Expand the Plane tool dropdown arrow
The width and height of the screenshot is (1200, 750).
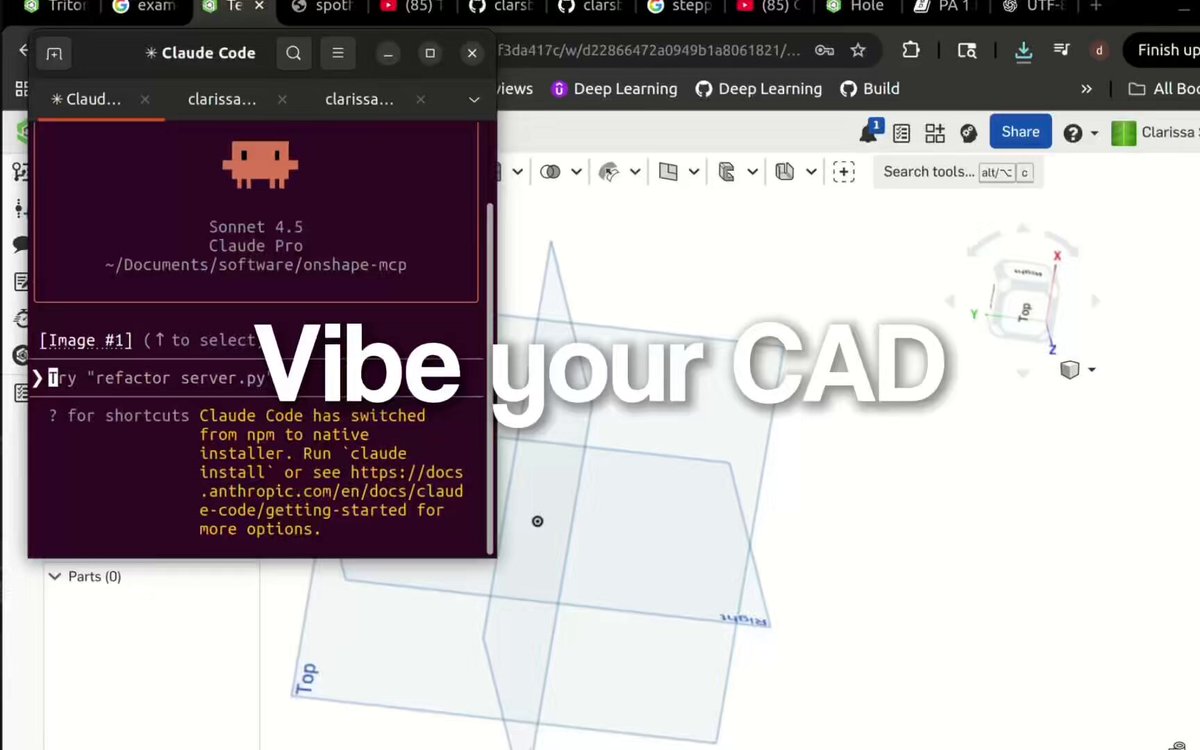[x=694, y=172]
